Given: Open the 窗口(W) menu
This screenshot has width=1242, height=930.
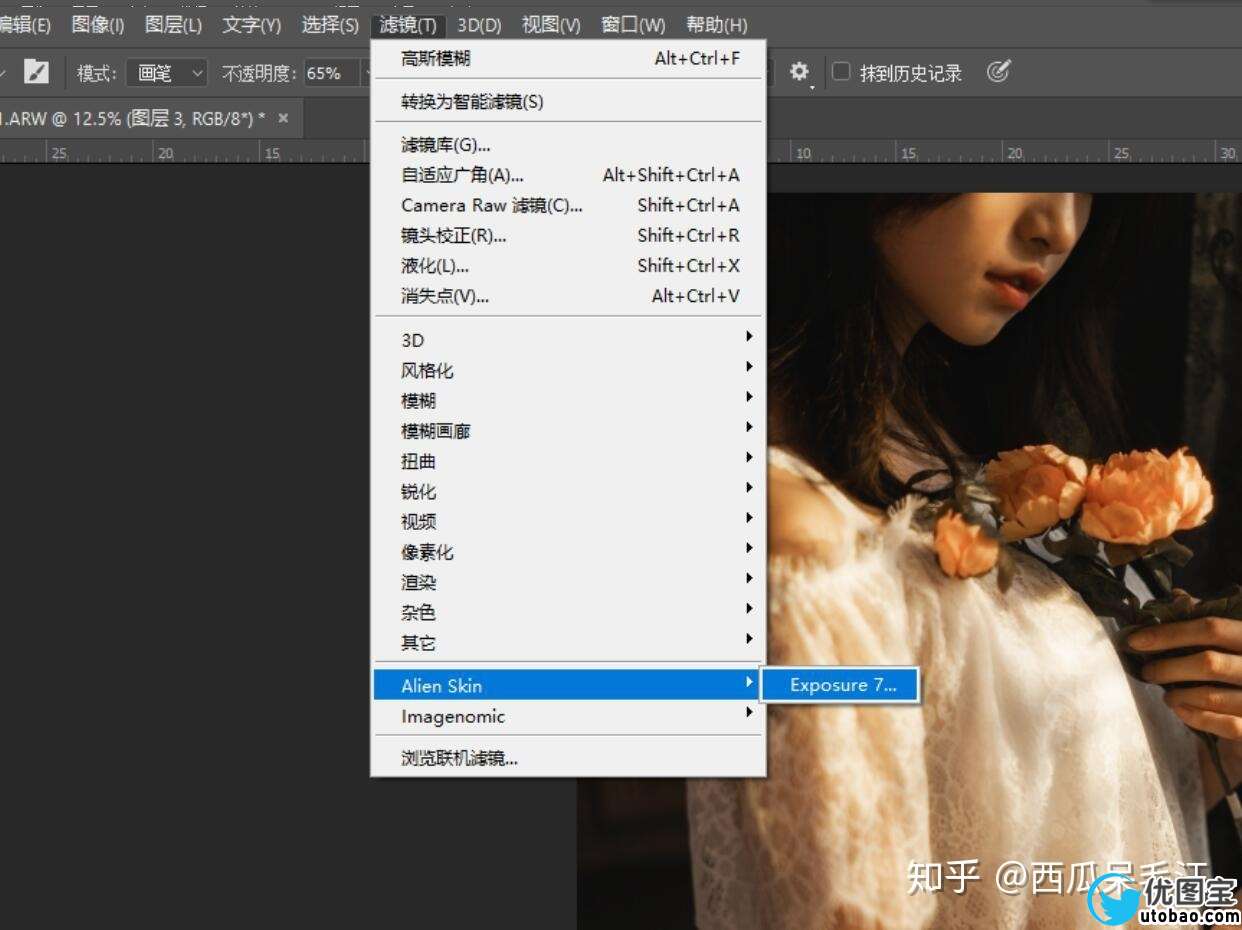Looking at the screenshot, I should click(x=633, y=25).
